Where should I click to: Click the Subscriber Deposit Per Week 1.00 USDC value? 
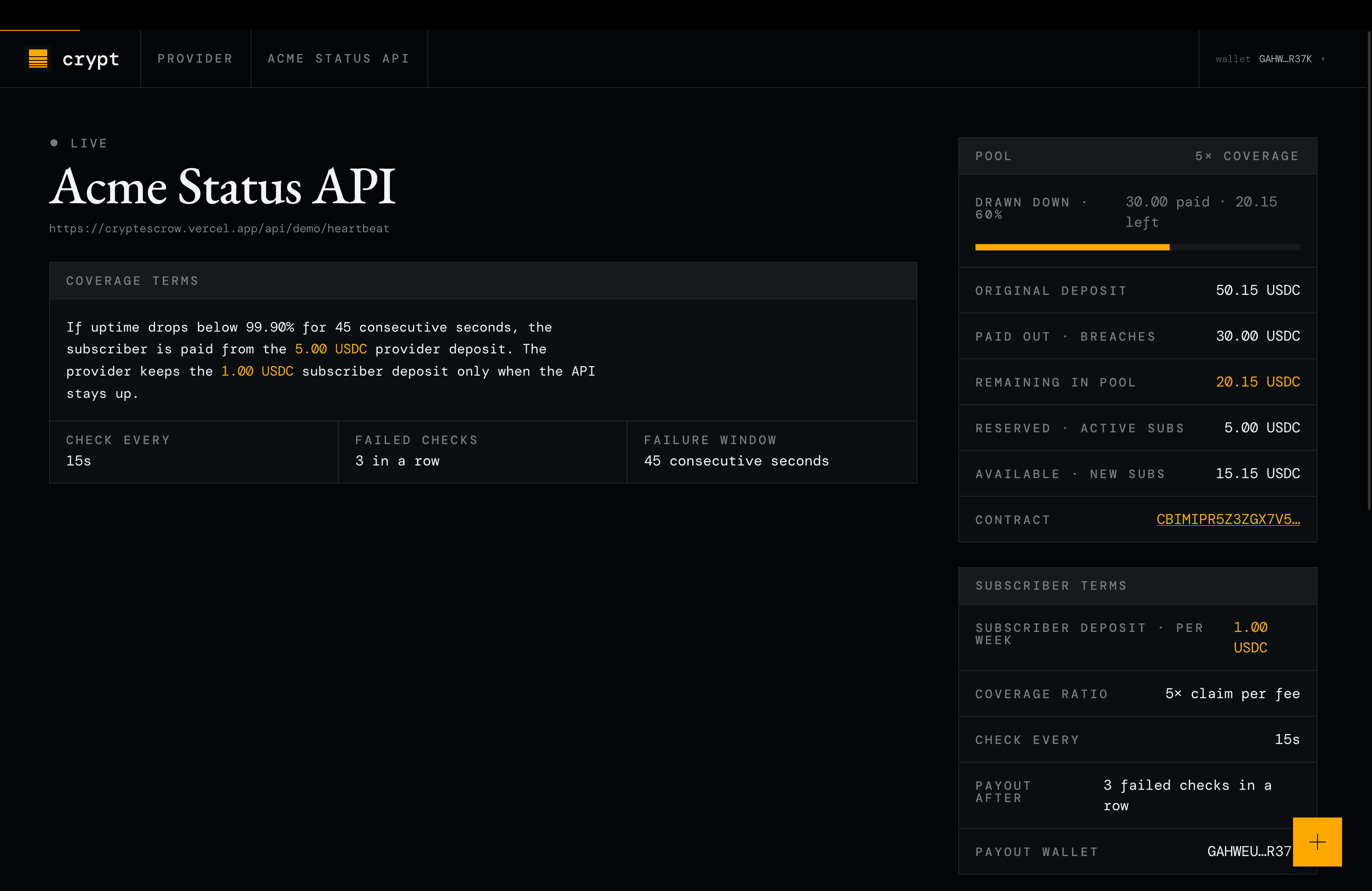pos(1250,637)
